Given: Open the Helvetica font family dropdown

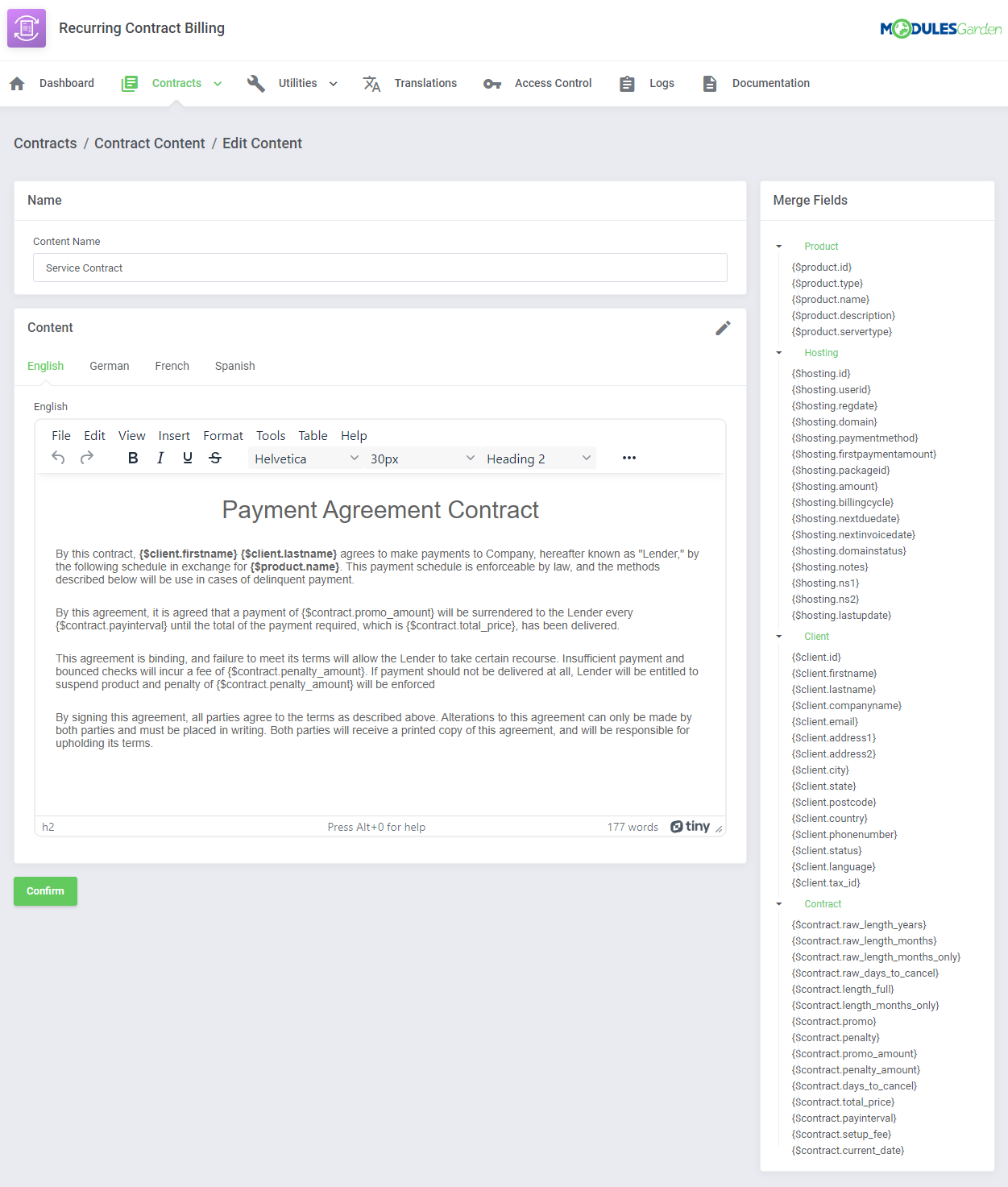Looking at the screenshot, I should coord(305,458).
